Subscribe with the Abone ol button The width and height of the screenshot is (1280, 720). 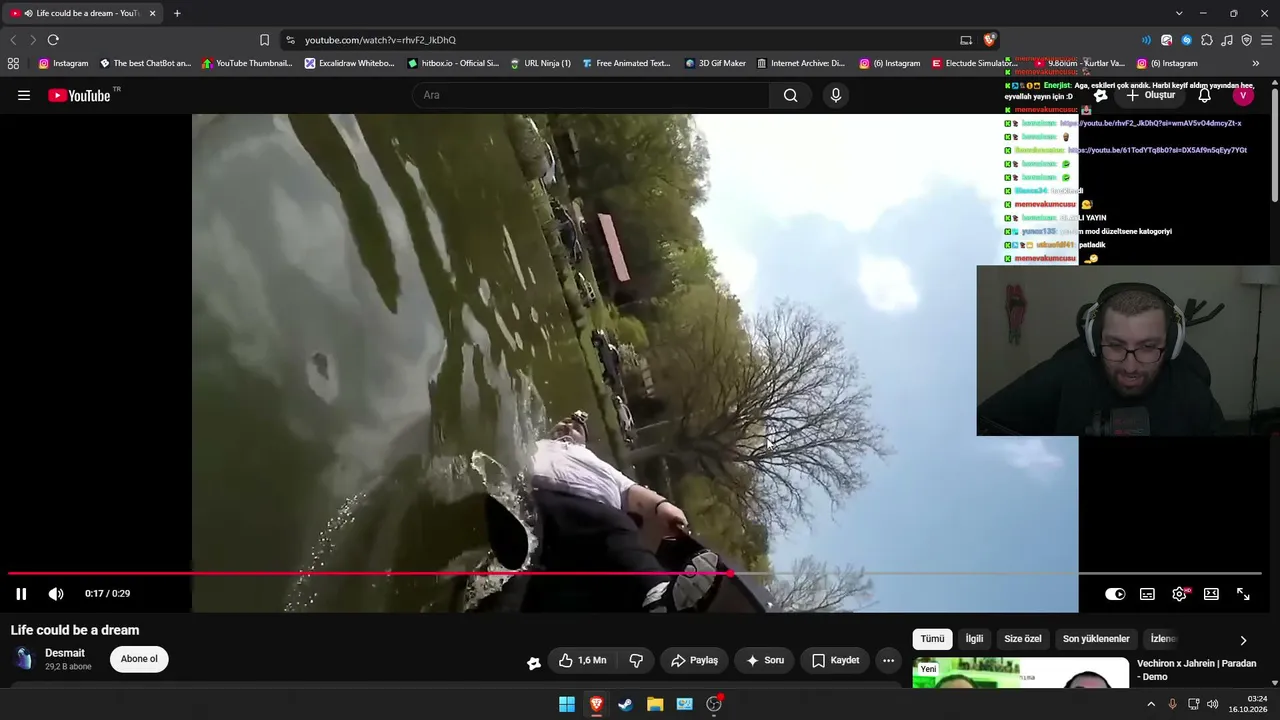(139, 659)
